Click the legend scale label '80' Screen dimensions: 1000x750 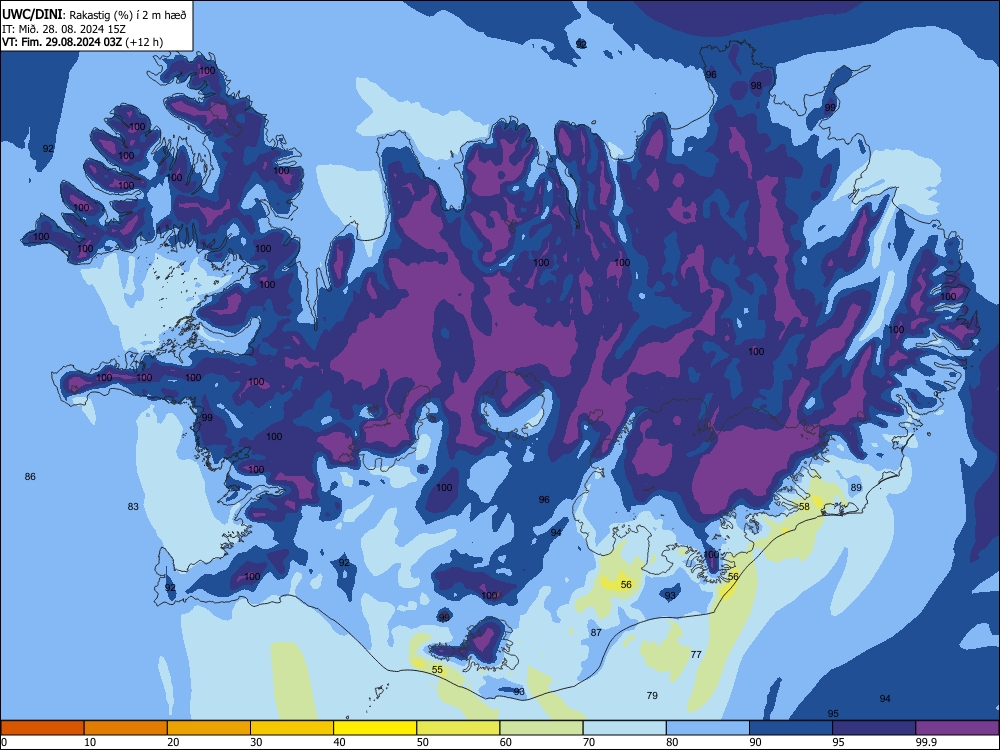(672, 742)
